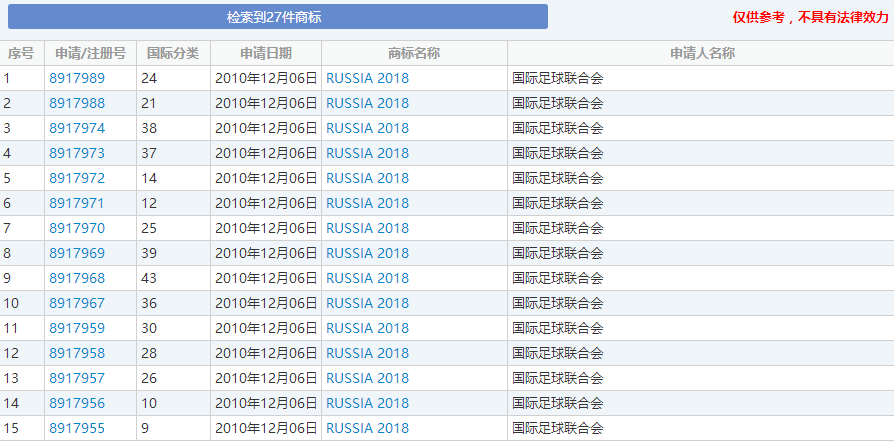Open RUSSIA 2018 trademark in row 14

point(368,403)
